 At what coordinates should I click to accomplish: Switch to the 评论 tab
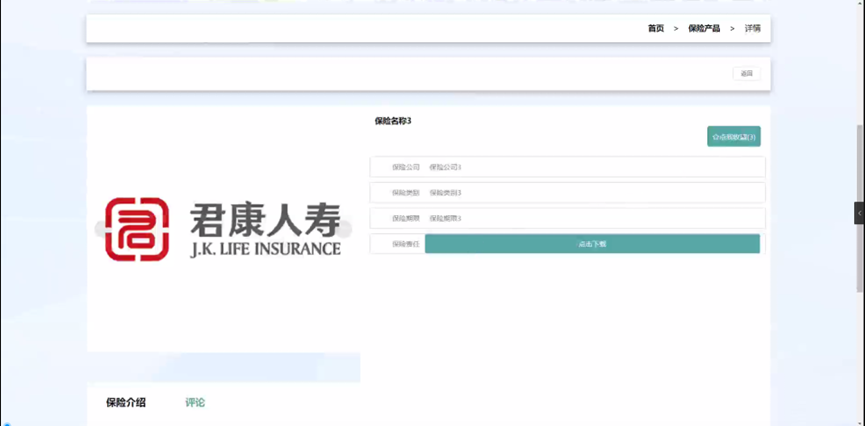coord(195,403)
